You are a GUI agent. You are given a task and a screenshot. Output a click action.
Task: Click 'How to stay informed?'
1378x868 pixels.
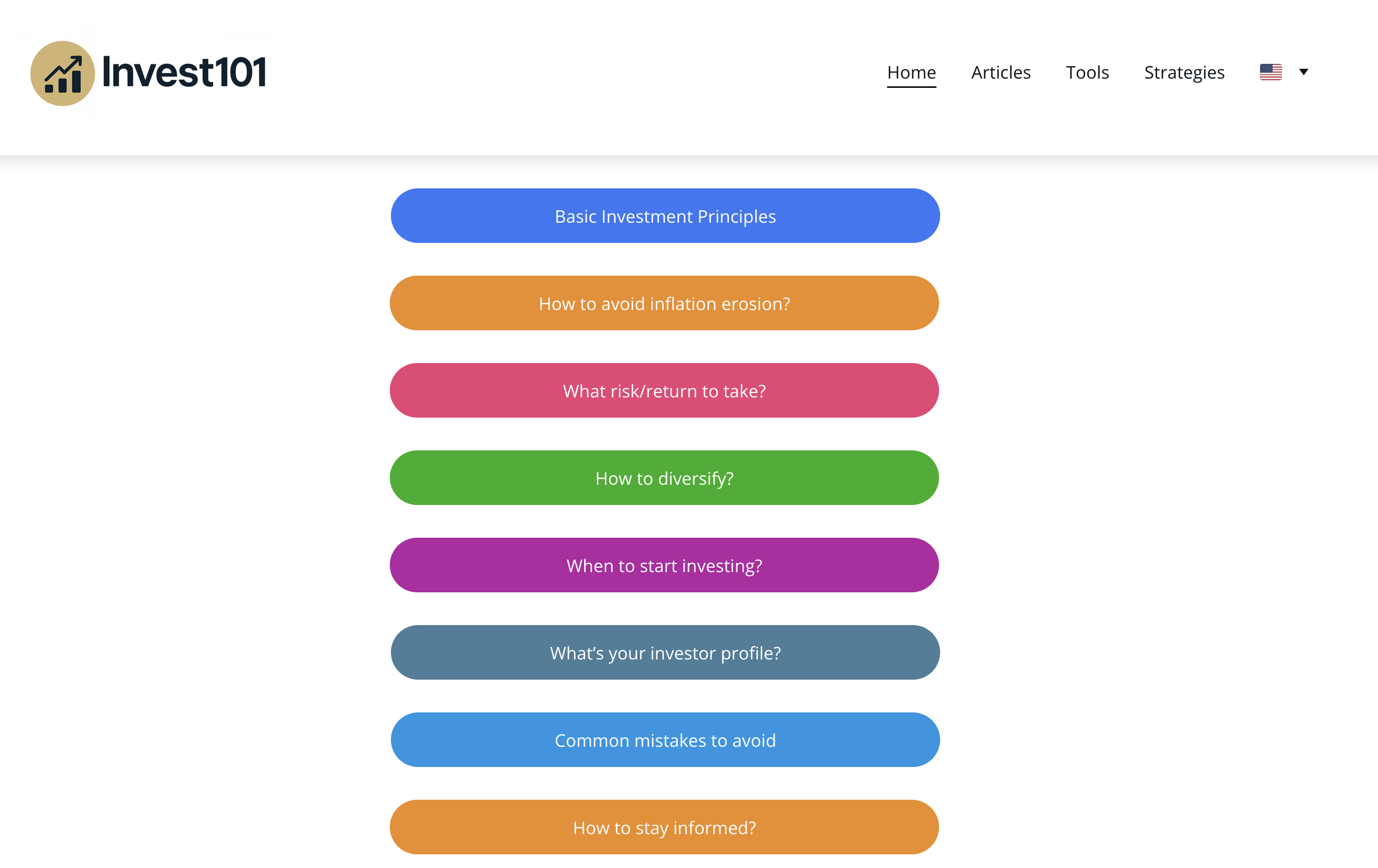tap(664, 828)
